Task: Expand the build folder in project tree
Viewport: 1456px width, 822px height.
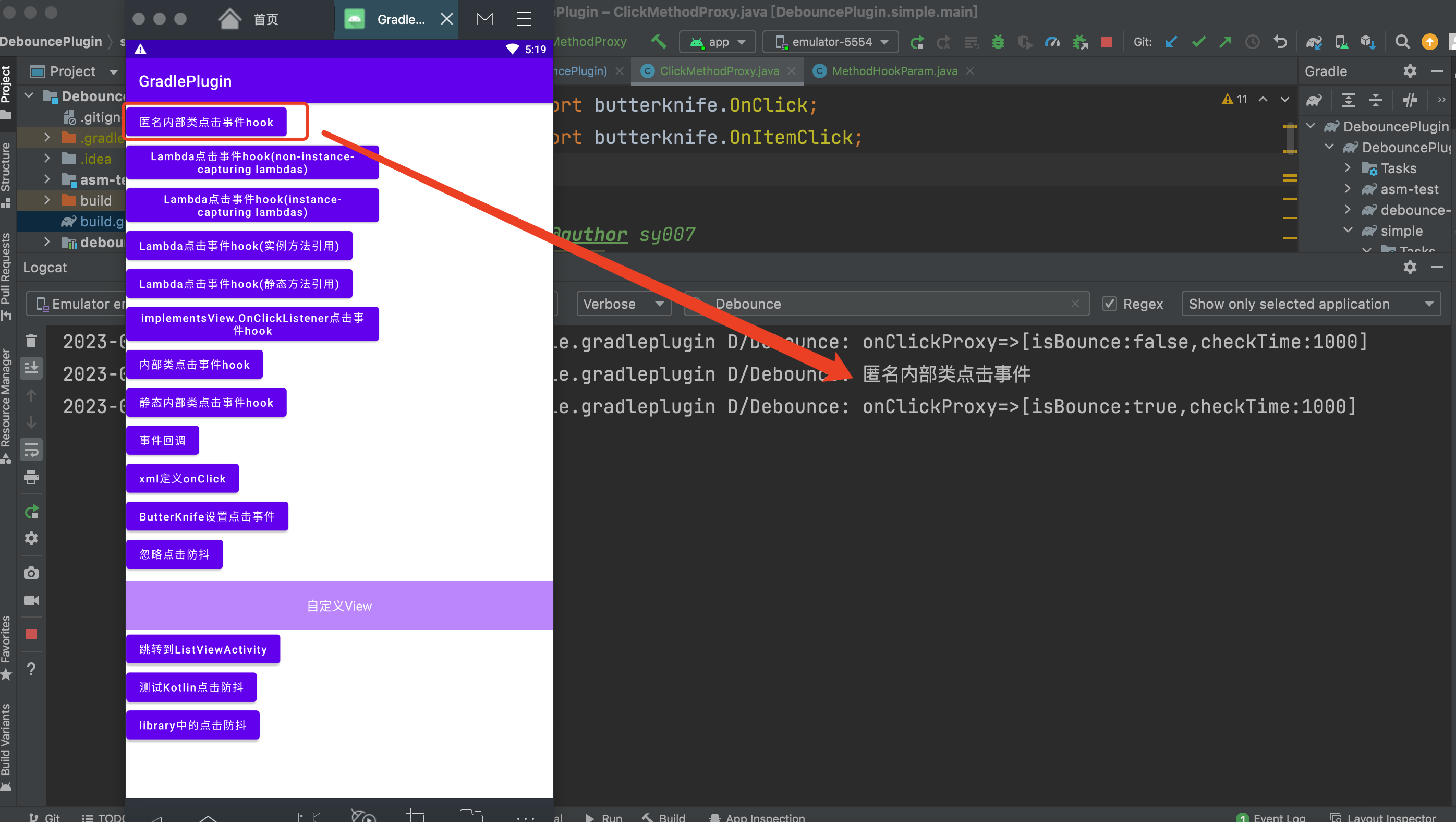Action: pyautogui.click(x=47, y=200)
